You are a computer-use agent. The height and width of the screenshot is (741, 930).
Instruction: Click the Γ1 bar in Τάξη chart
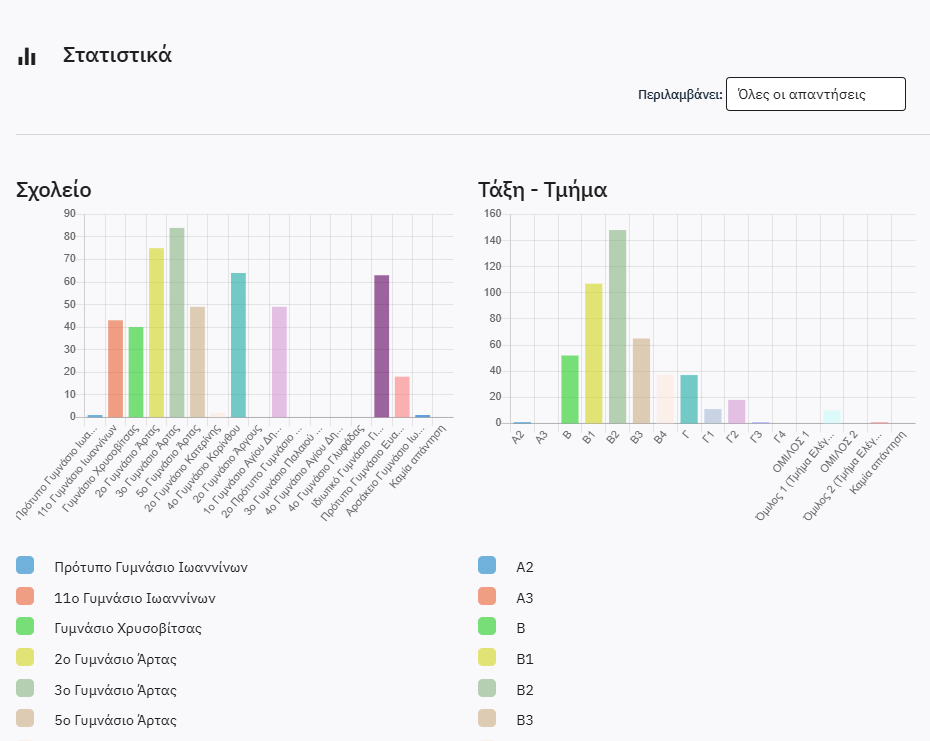click(713, 416)
